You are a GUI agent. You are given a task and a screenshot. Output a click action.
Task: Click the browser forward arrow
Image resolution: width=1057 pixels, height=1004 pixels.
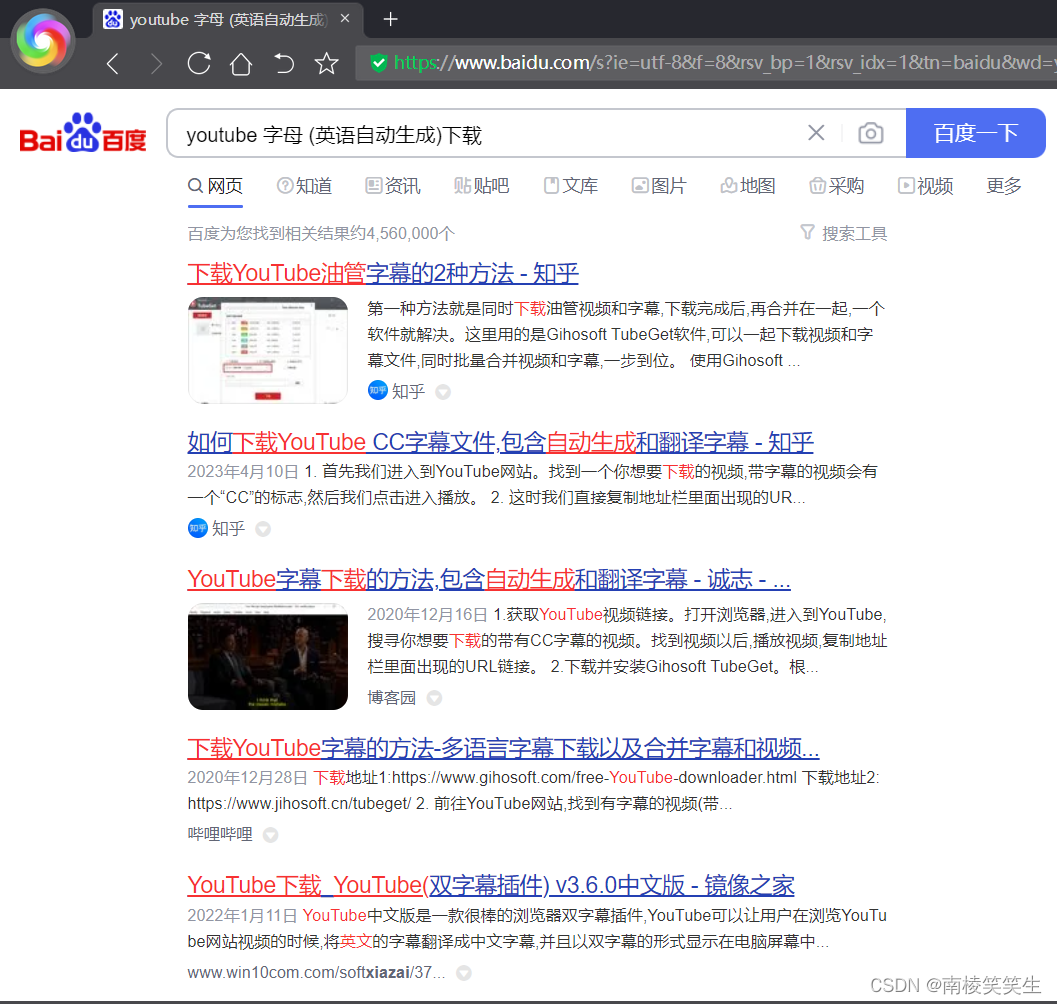coord(156,63)
